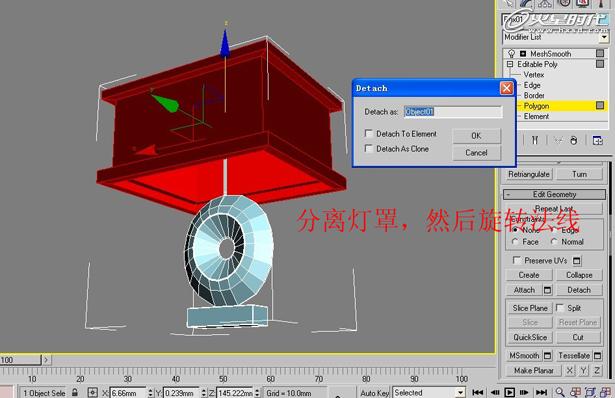Click the Polygon level square icon

(600, 105)
